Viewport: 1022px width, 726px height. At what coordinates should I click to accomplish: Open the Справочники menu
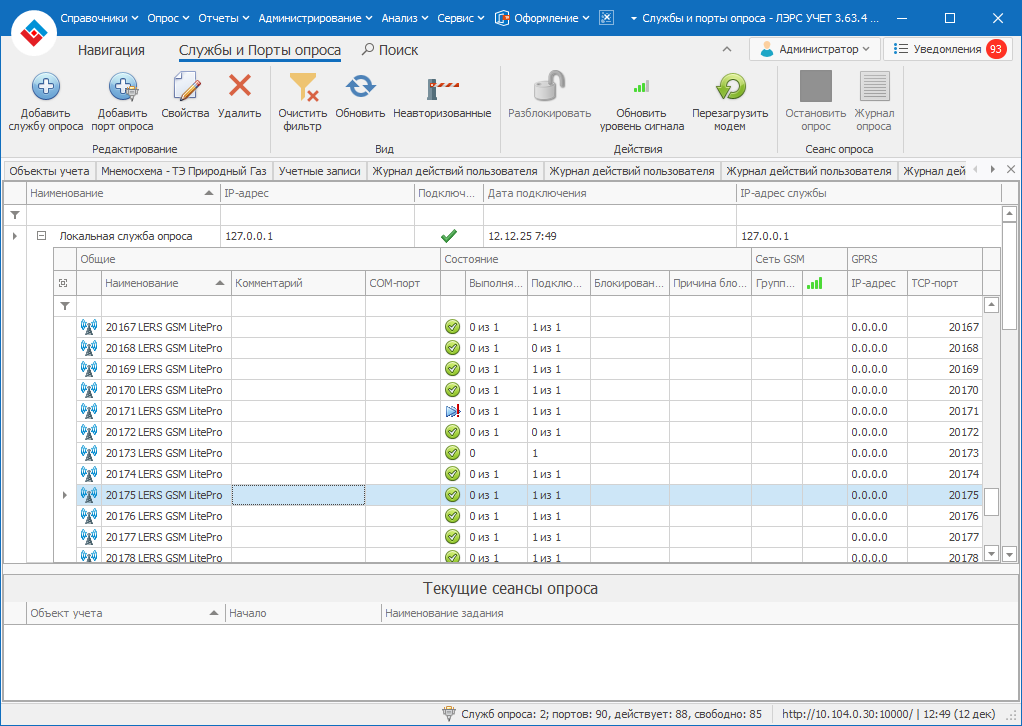[x=100, y=18]
